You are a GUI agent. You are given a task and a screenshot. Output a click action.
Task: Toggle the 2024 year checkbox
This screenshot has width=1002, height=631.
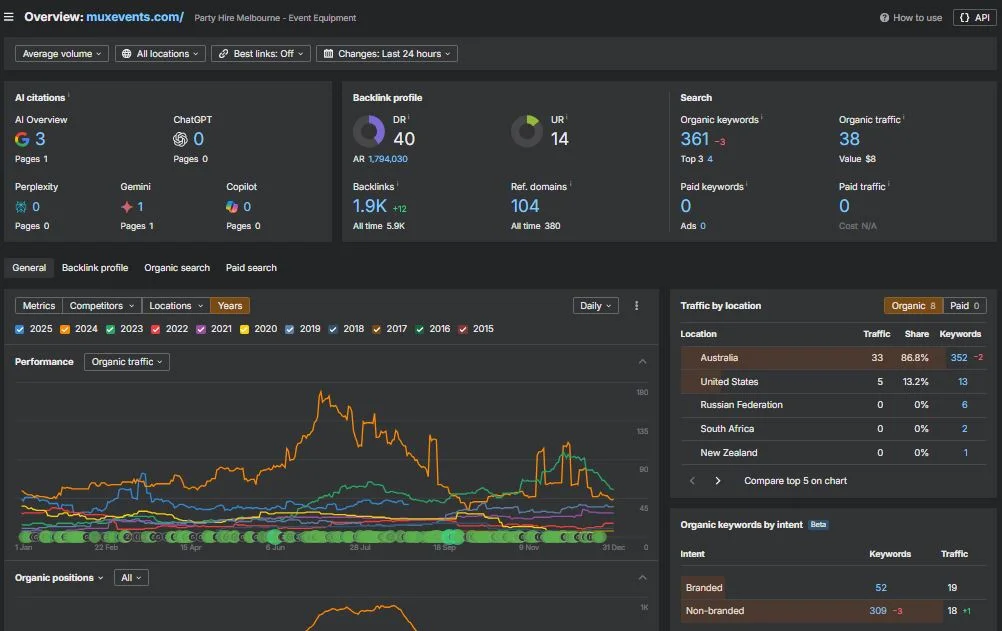[65, 329]
